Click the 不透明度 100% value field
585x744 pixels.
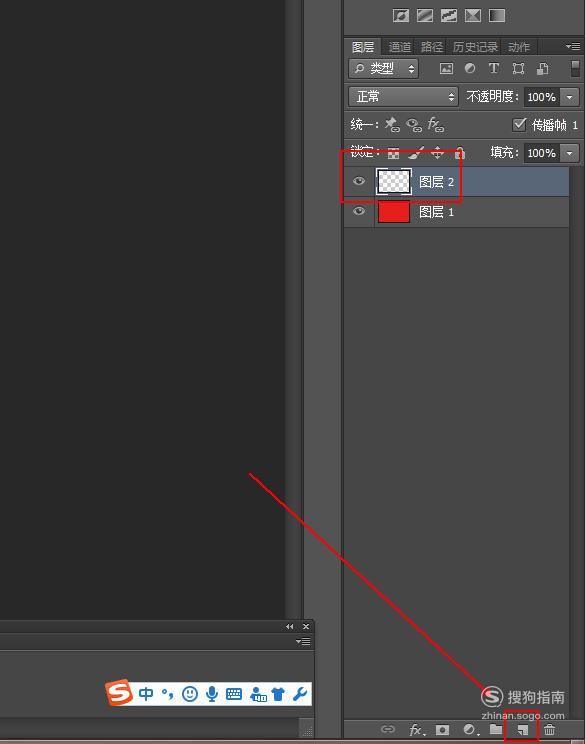coord(542,97)
